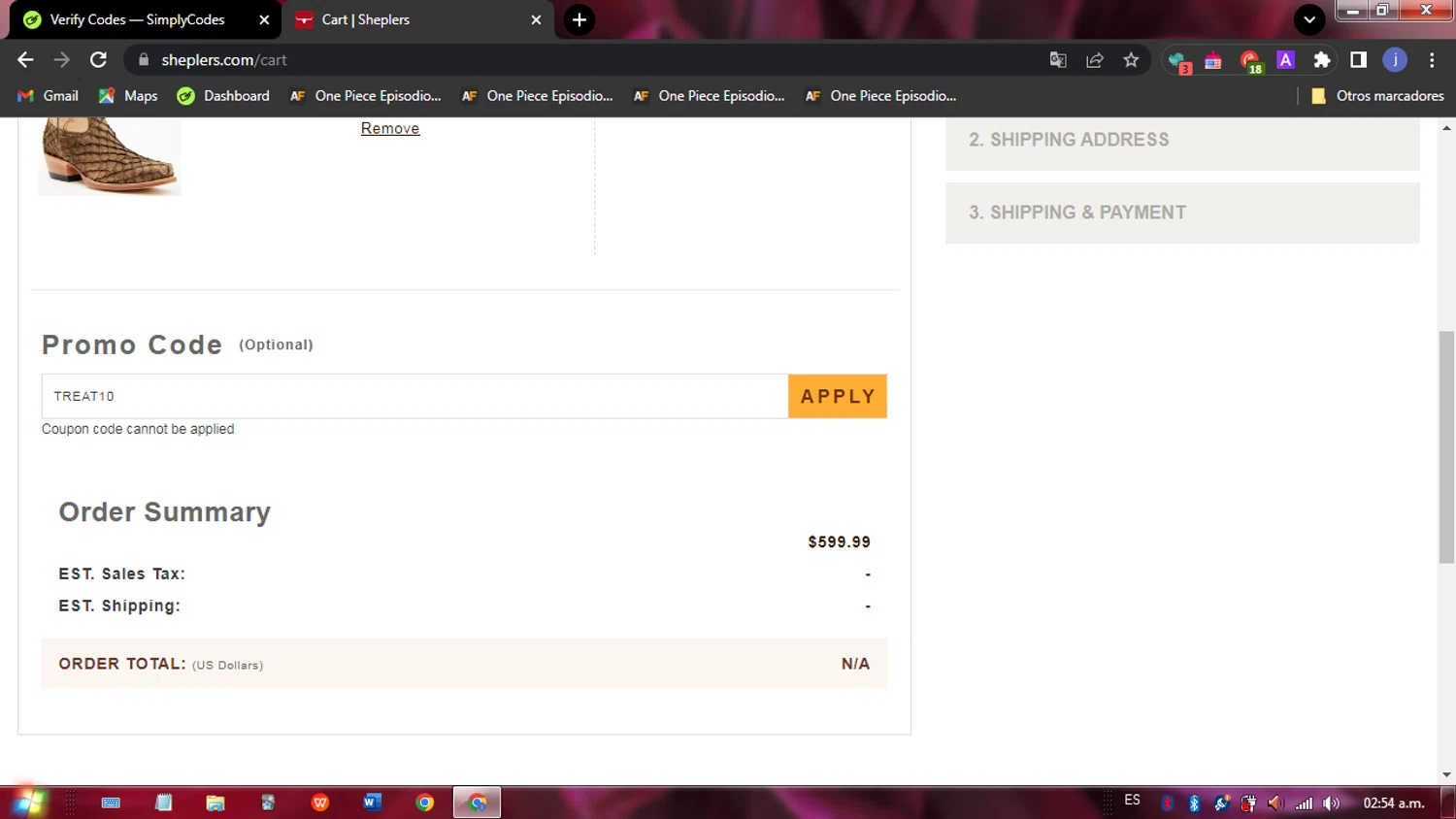Image resolution: width=1456 pixels, height=819 pixels.
Task: Expand 3. Shipping & Payment section
Action: click(1182, 213)
